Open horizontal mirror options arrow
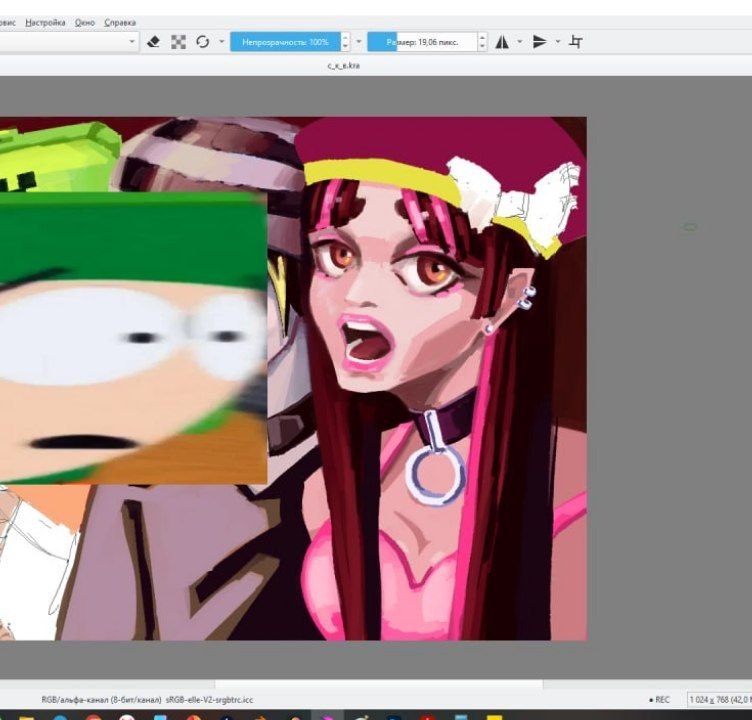This screenshot has height=720, width=752. (520, 42)
